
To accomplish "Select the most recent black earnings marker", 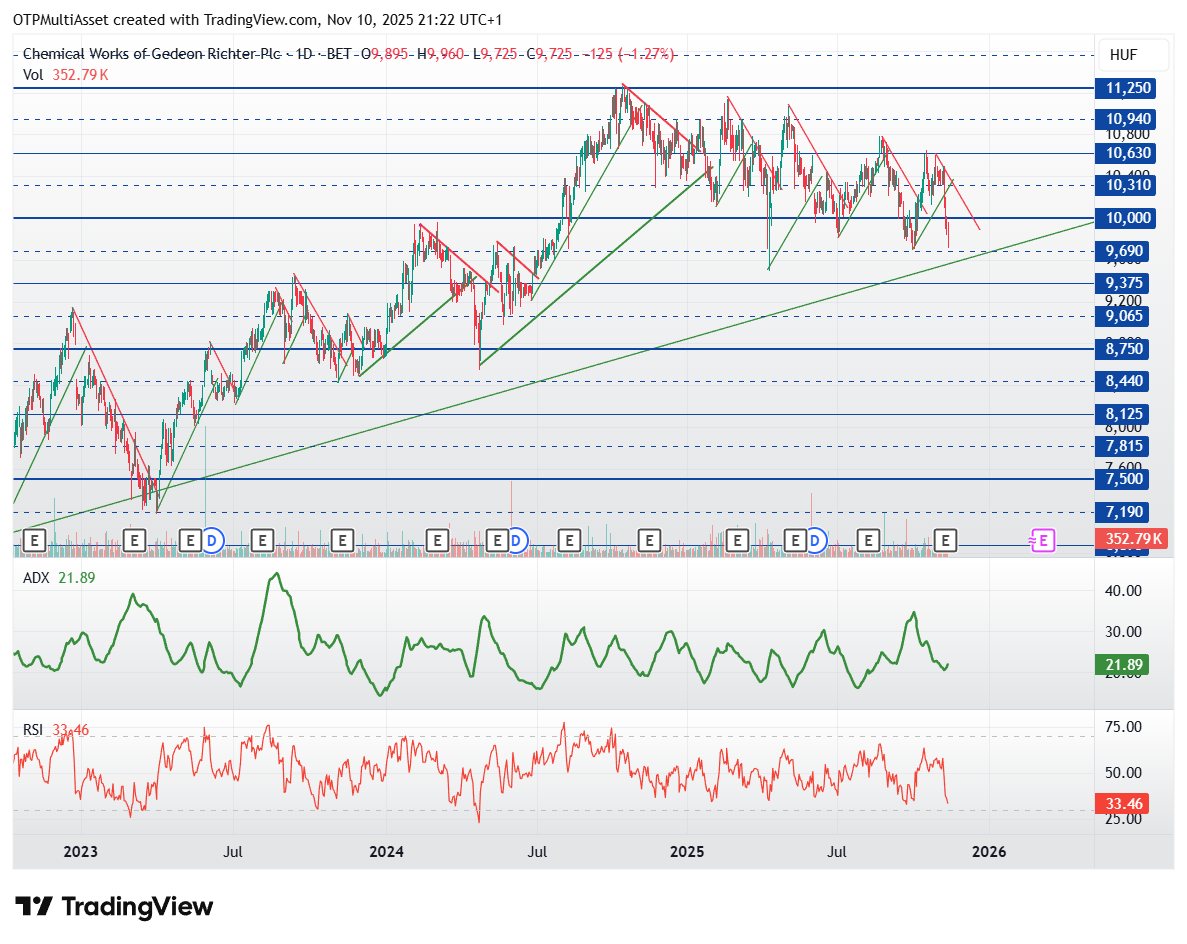I will coord(945,541).
